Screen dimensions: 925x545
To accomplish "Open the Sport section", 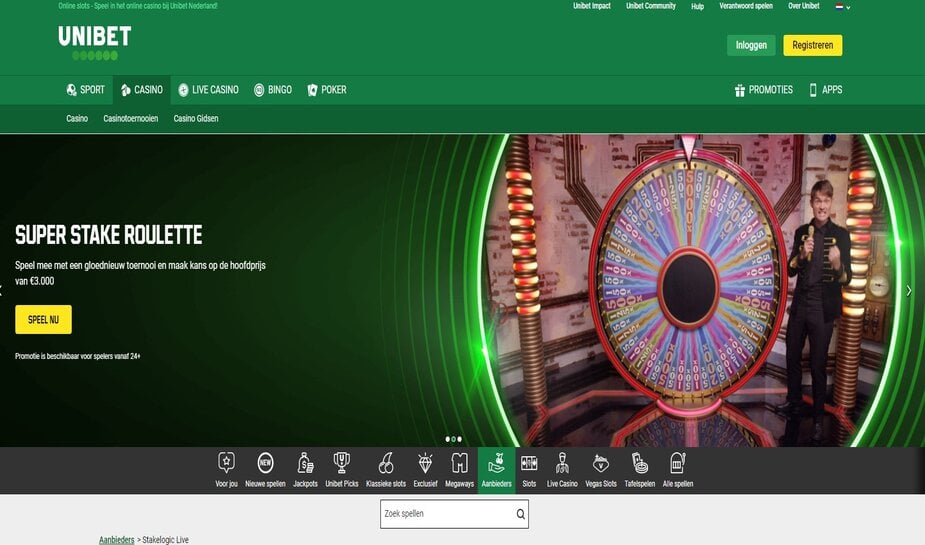I will pos(86,90).
